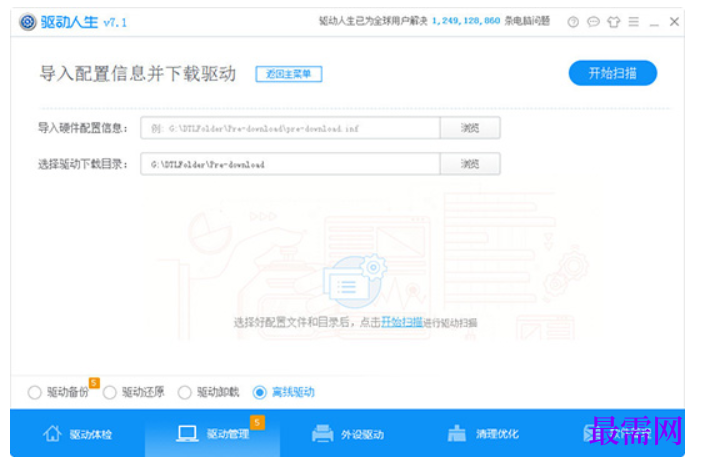Switch to the 清理优化 tab
This screenshot has width=701, height=462.
tap(483, 433)
